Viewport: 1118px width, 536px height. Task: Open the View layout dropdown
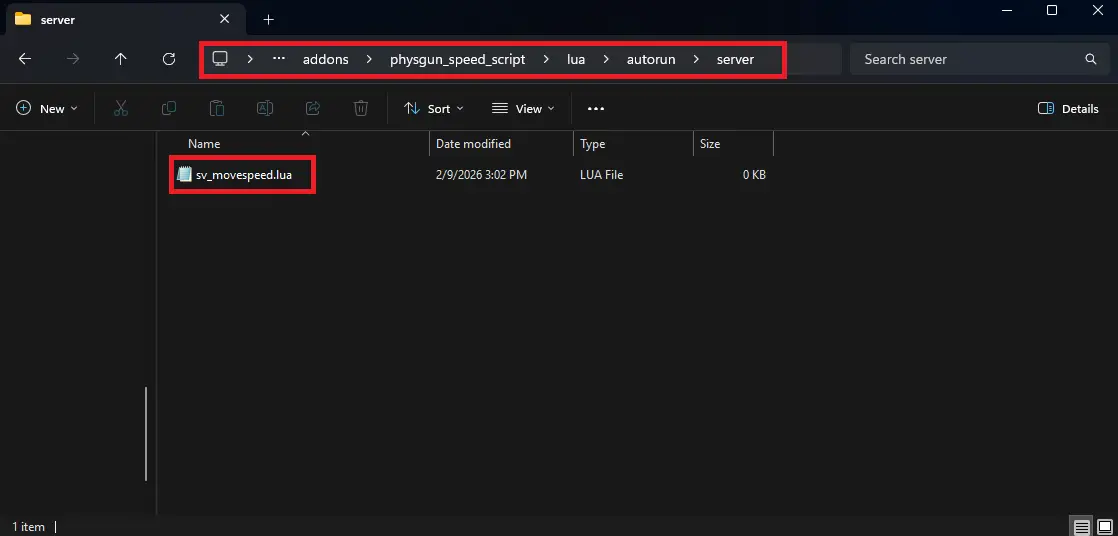(x=523, y=108)
